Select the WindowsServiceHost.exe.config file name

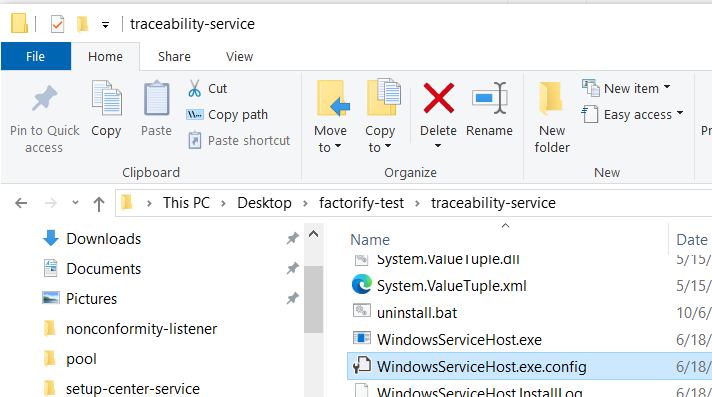[481, 367]
